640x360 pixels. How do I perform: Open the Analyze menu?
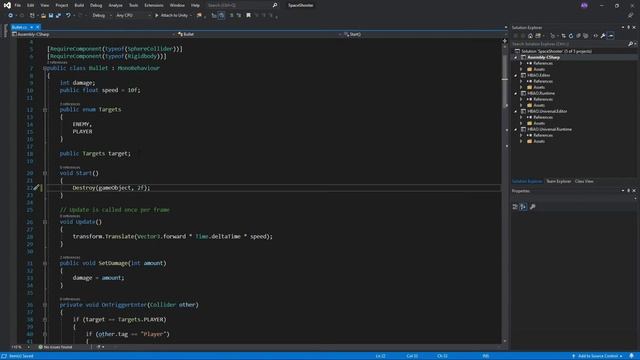116,5
